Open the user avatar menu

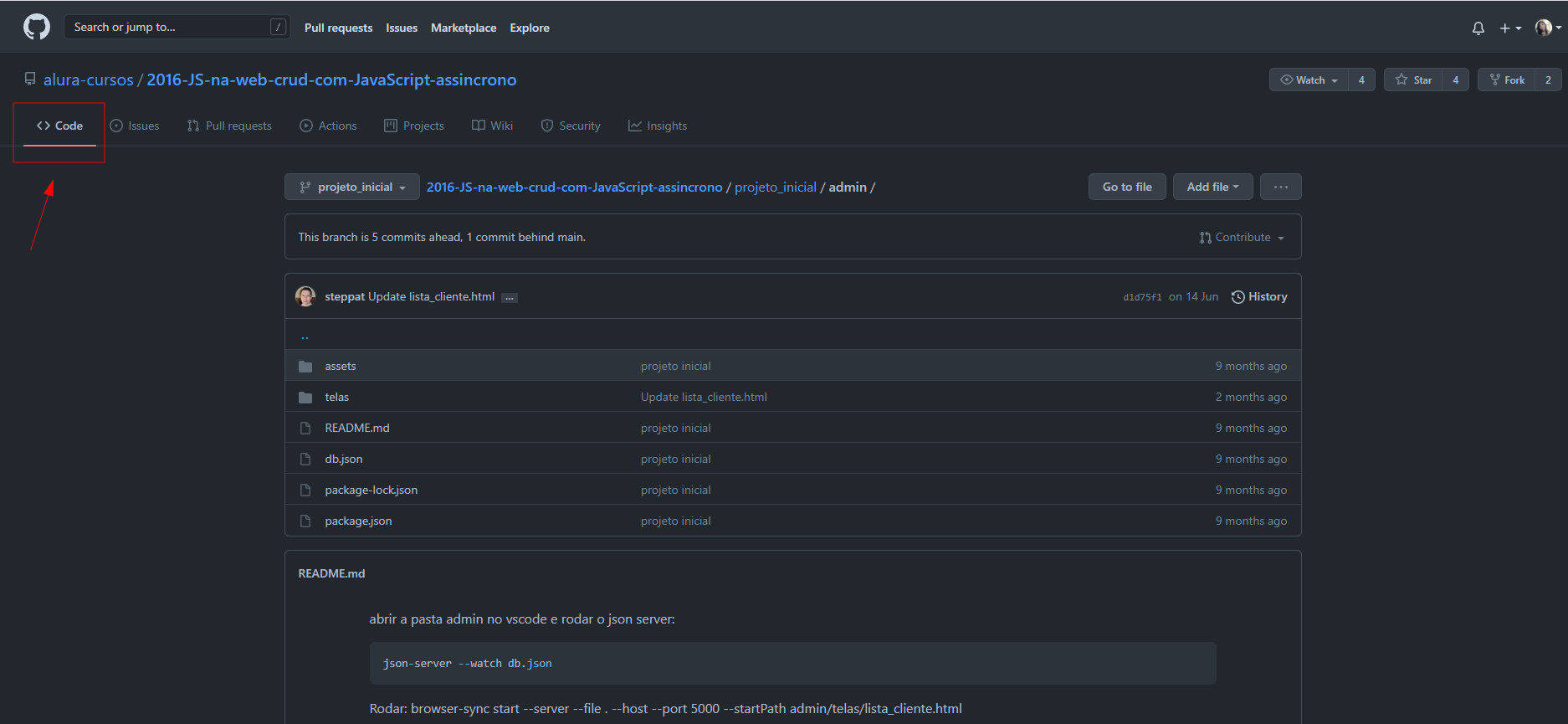point(1548,28)
